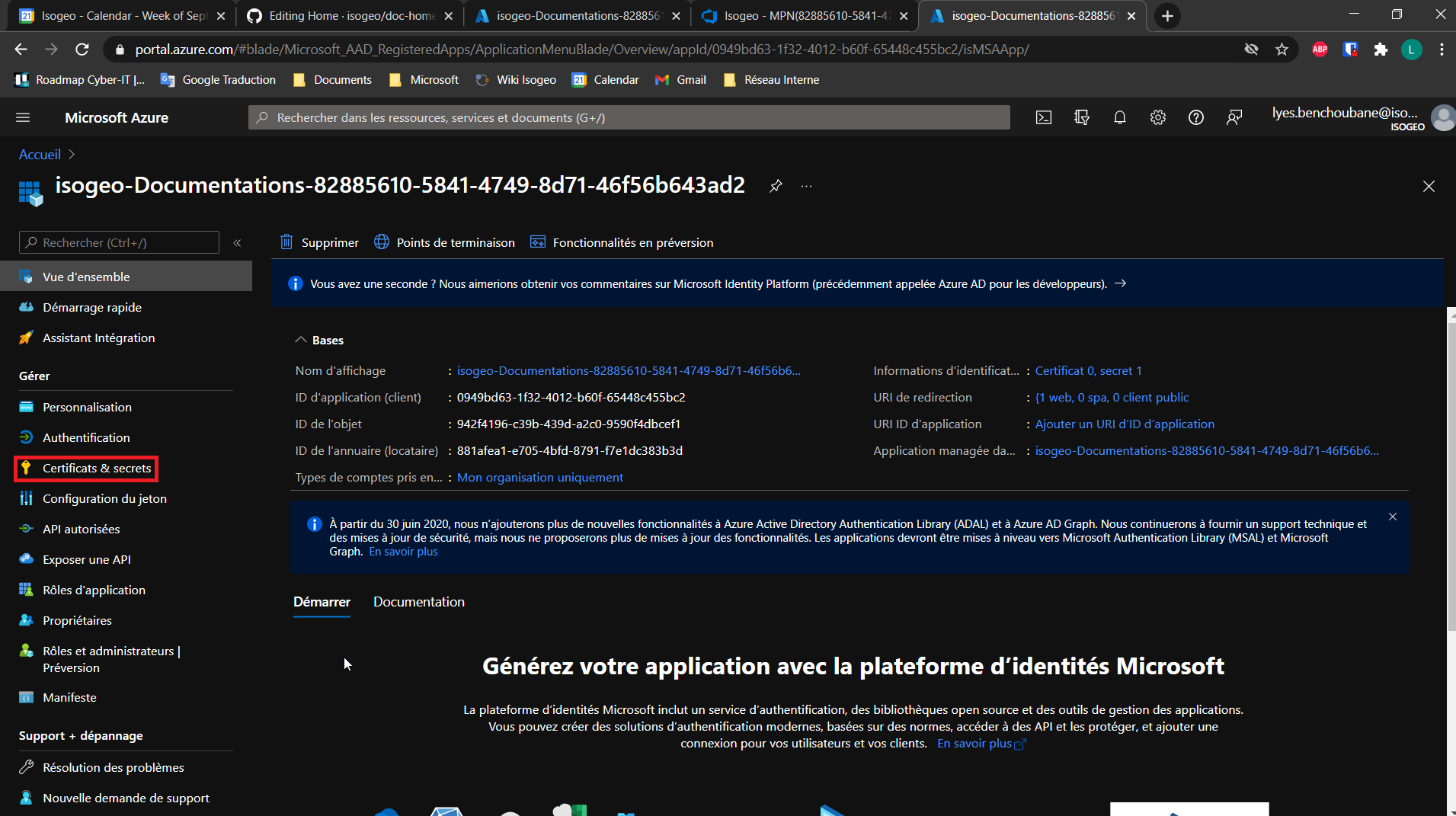The height and width of the screenshot is (816, 1456).
Task: Switch to Isogeo MPN tab
Action: point(805,16)
